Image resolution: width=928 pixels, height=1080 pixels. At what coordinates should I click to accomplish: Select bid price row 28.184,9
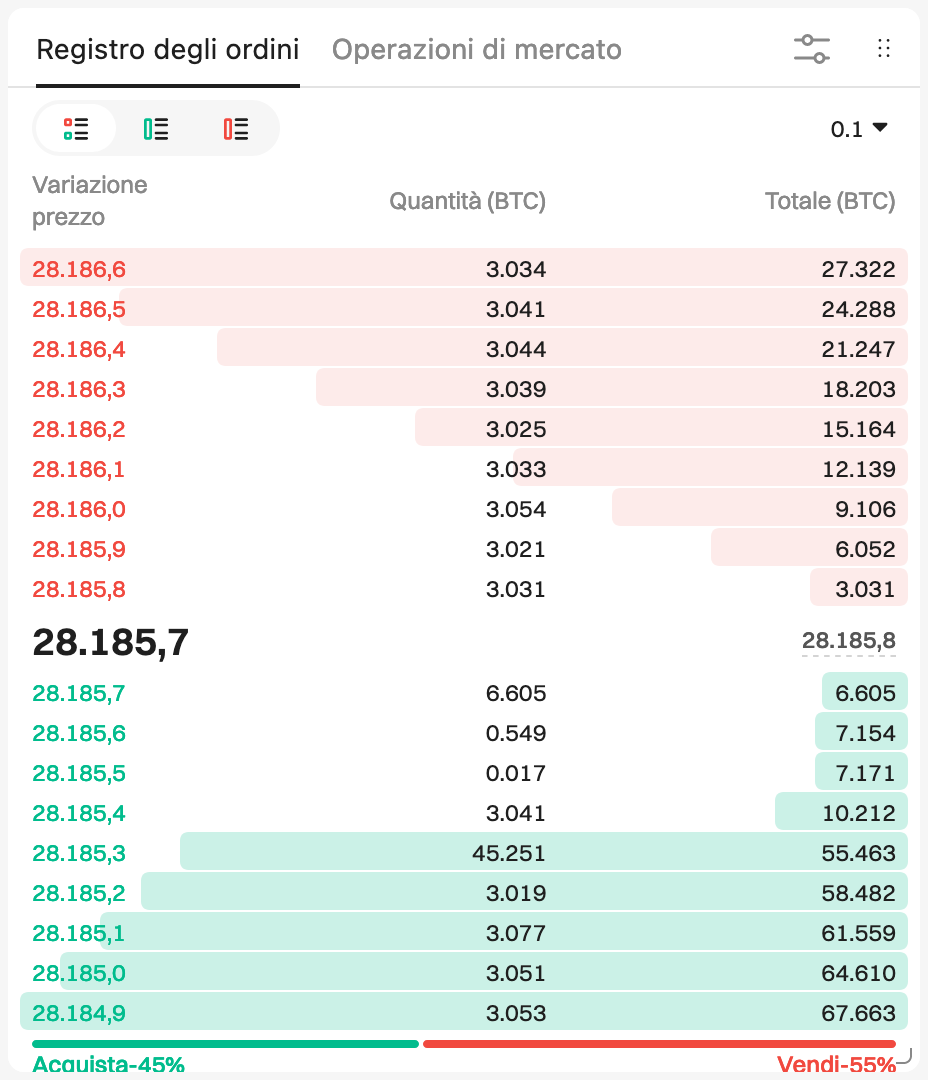464,1012
